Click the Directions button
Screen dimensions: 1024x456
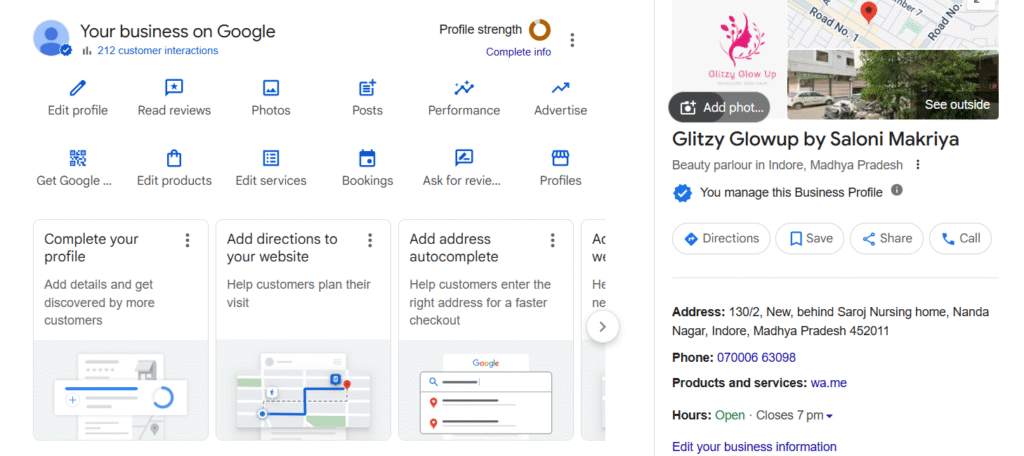[722, 238]
